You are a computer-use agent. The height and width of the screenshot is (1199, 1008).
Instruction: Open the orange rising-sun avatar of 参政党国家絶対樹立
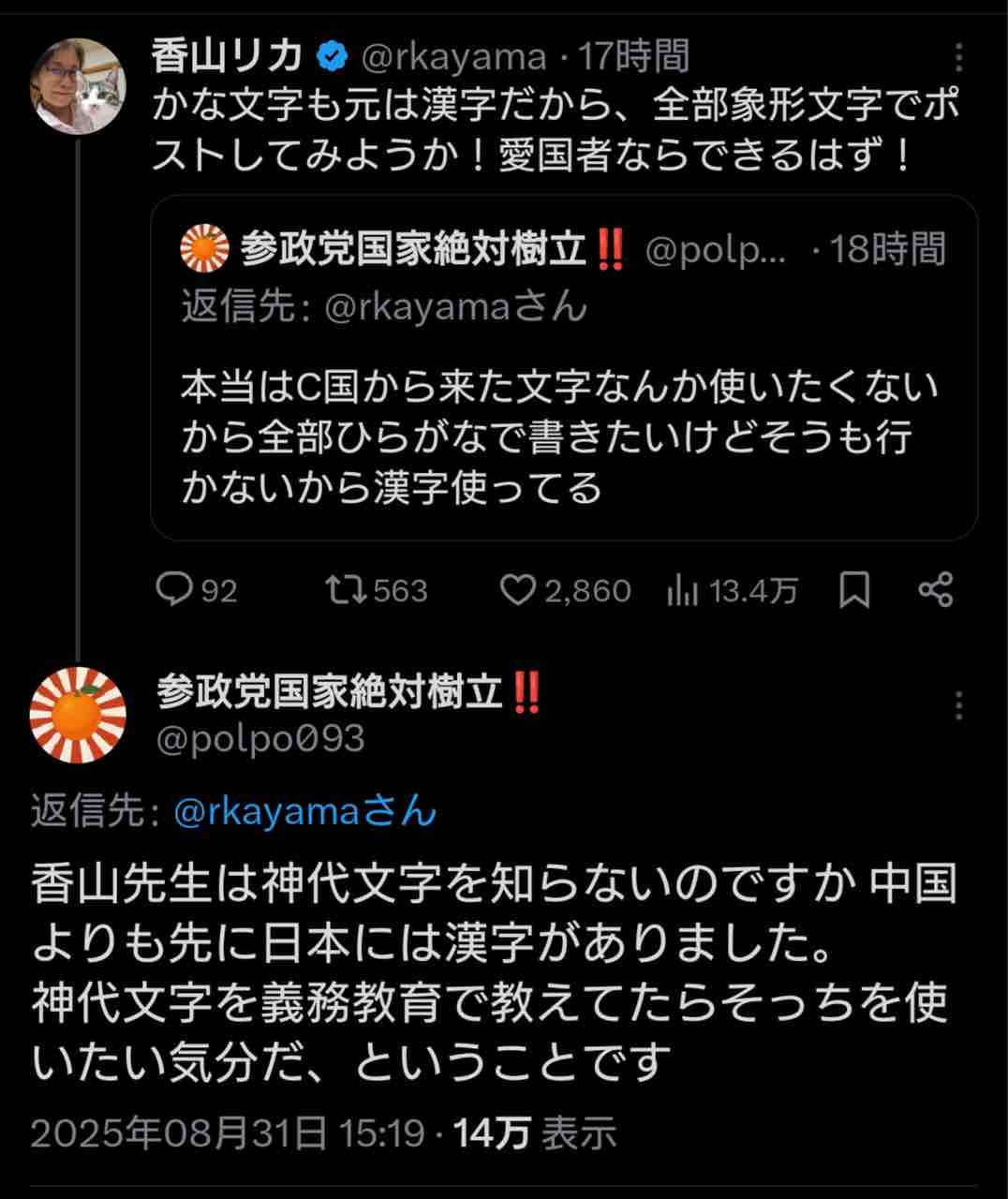tap(78, 715)
